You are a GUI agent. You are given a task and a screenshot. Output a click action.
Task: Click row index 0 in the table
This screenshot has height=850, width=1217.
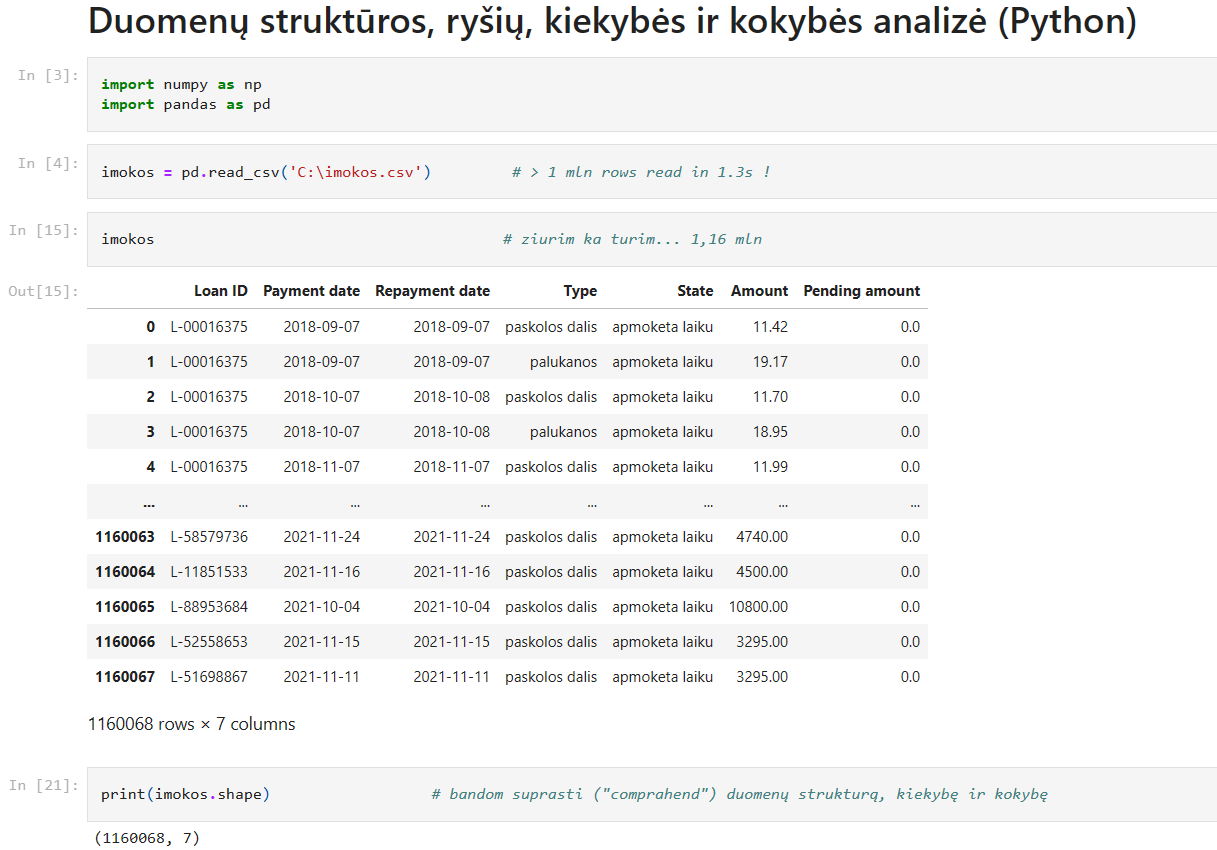[151, 327]
